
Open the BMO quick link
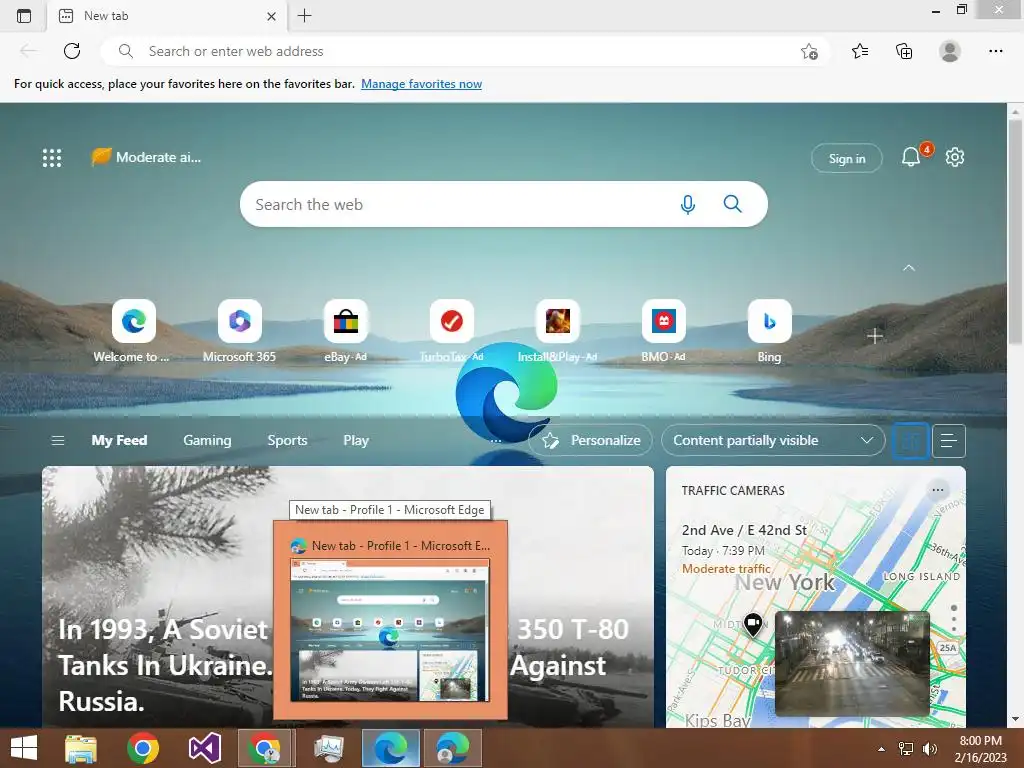point(664,330)
